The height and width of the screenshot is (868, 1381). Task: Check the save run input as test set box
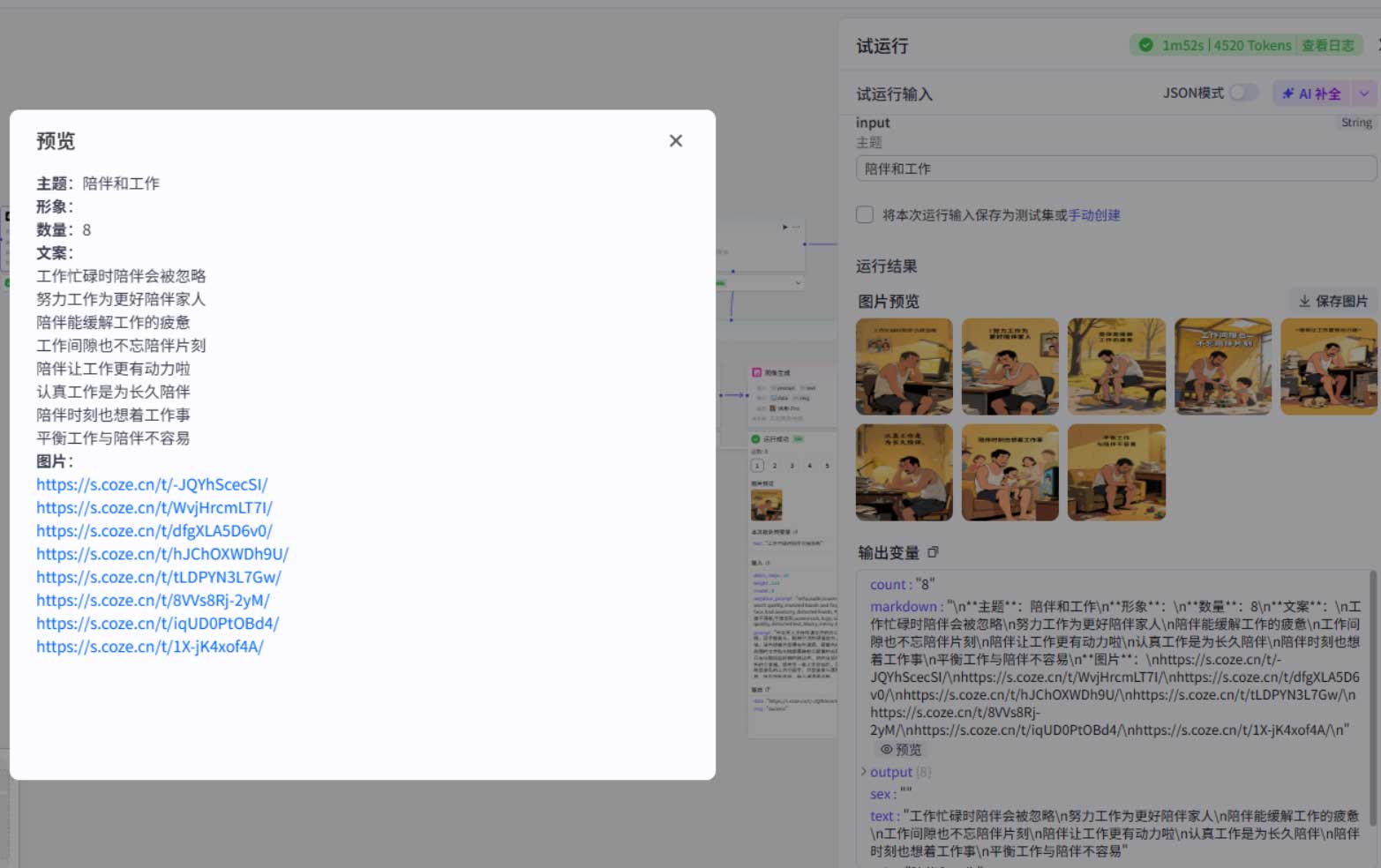click(x=865, y=214)
